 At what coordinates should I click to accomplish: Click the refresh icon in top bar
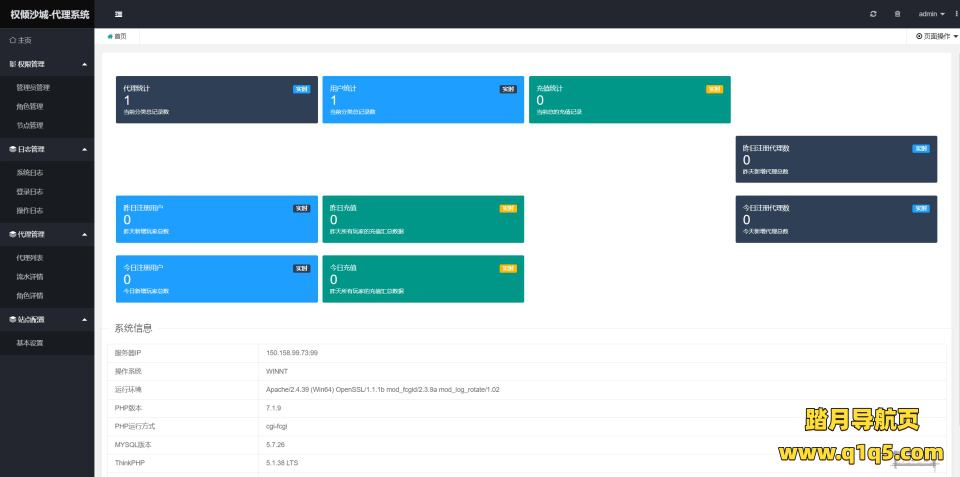coord(873,14)
